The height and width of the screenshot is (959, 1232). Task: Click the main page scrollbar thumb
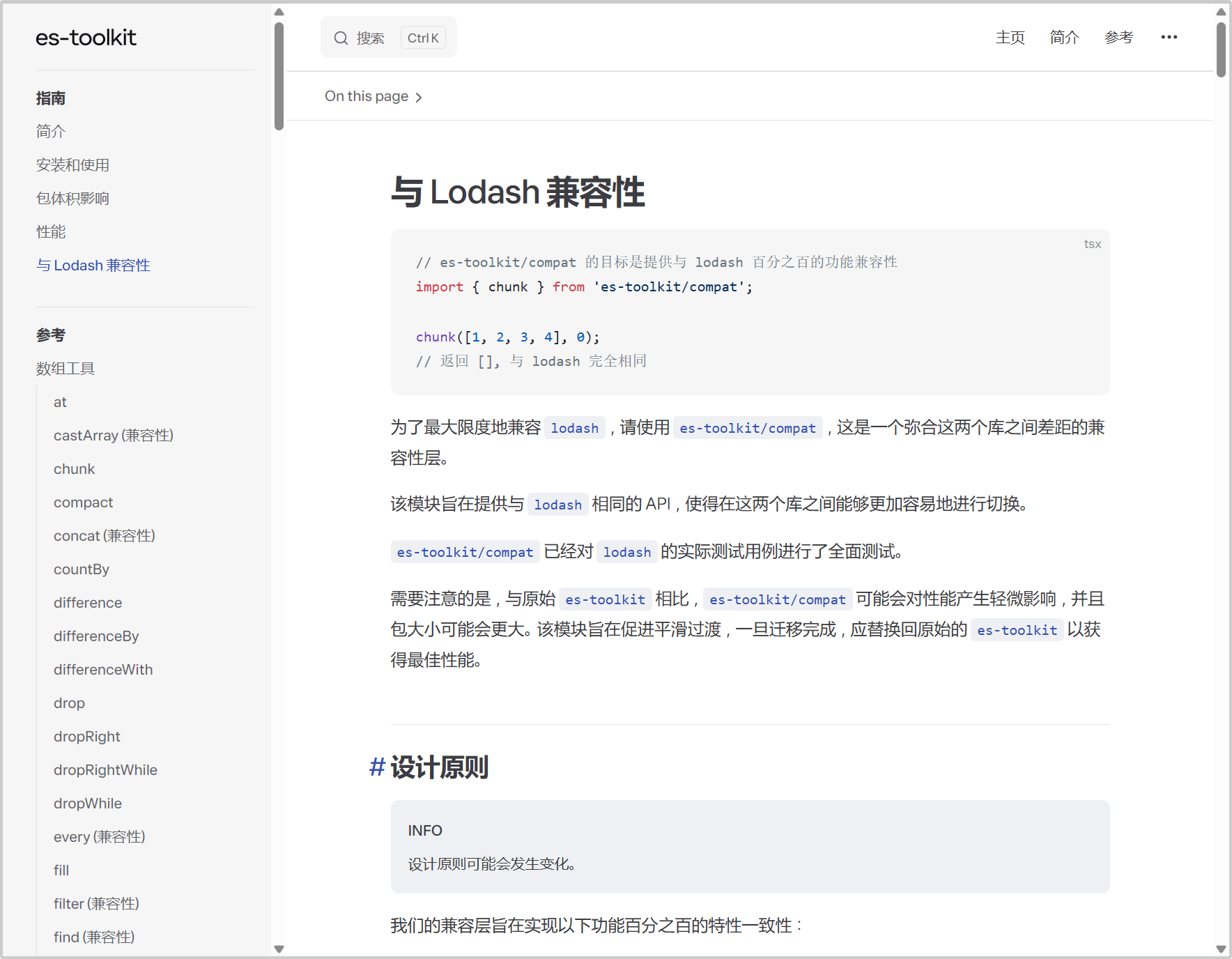click(1221, 49)
